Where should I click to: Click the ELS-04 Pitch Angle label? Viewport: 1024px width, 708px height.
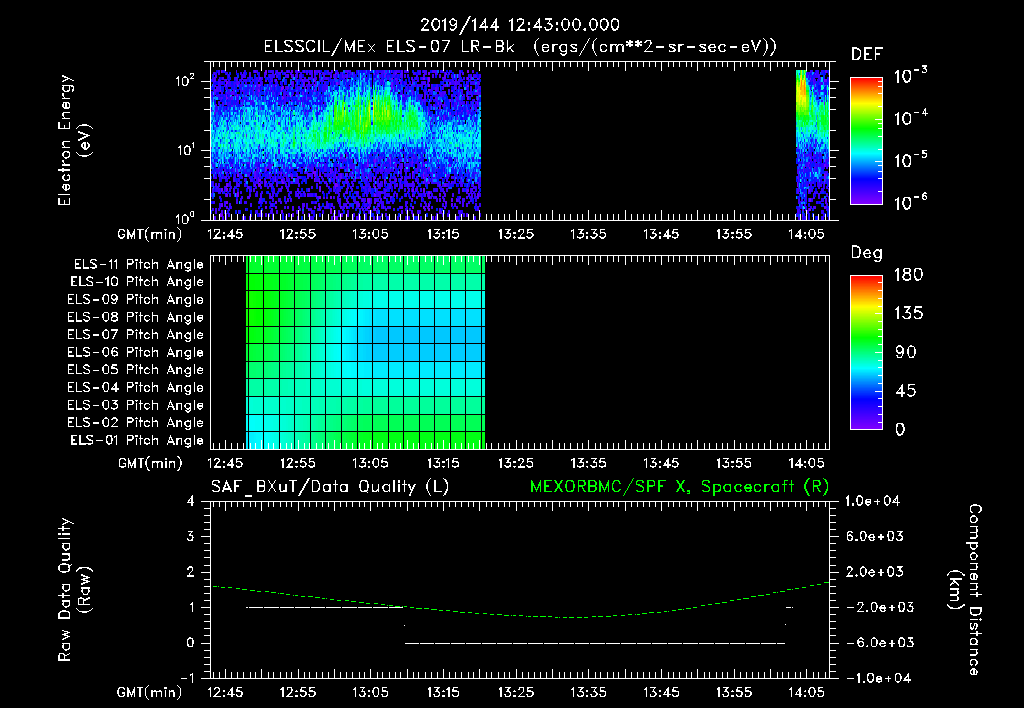135,387
